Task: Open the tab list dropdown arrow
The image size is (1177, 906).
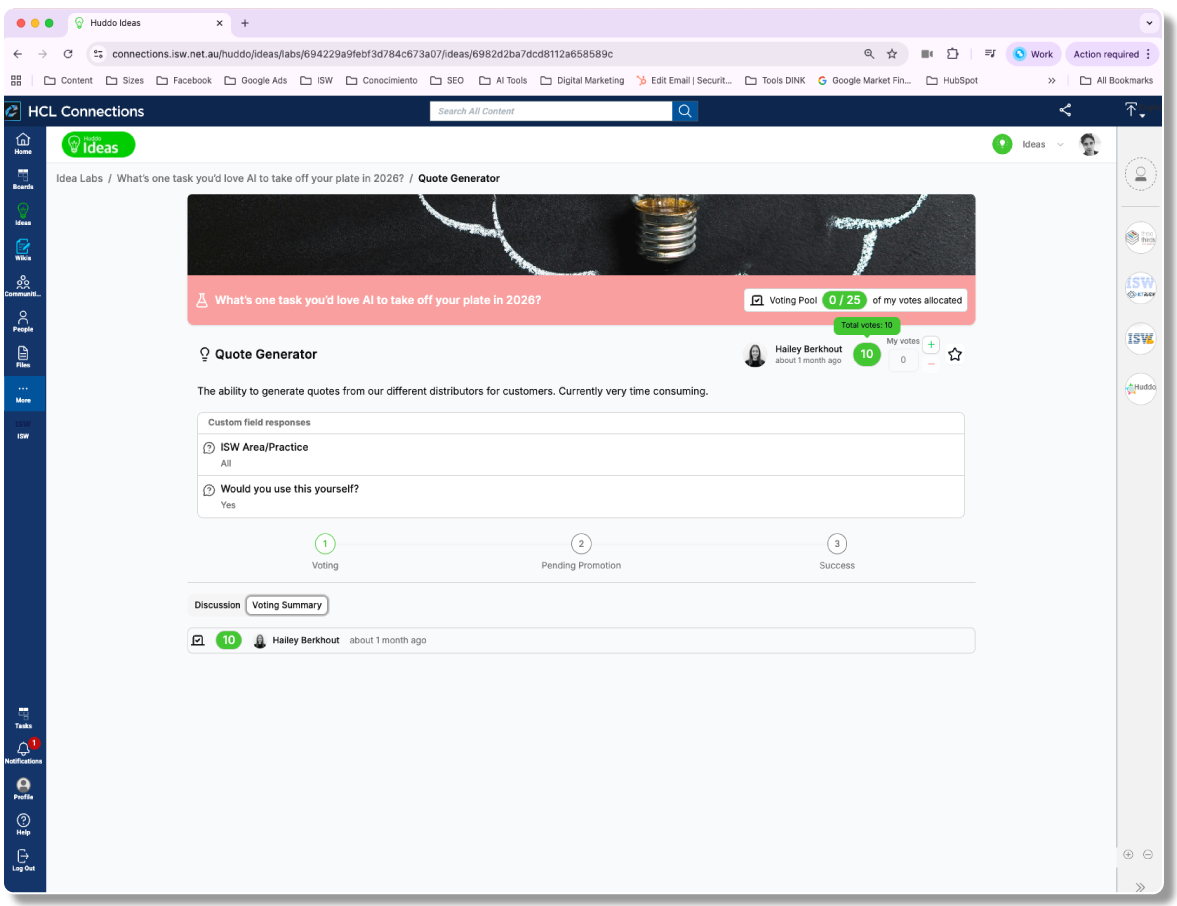Action: (x=1149, y=23)
